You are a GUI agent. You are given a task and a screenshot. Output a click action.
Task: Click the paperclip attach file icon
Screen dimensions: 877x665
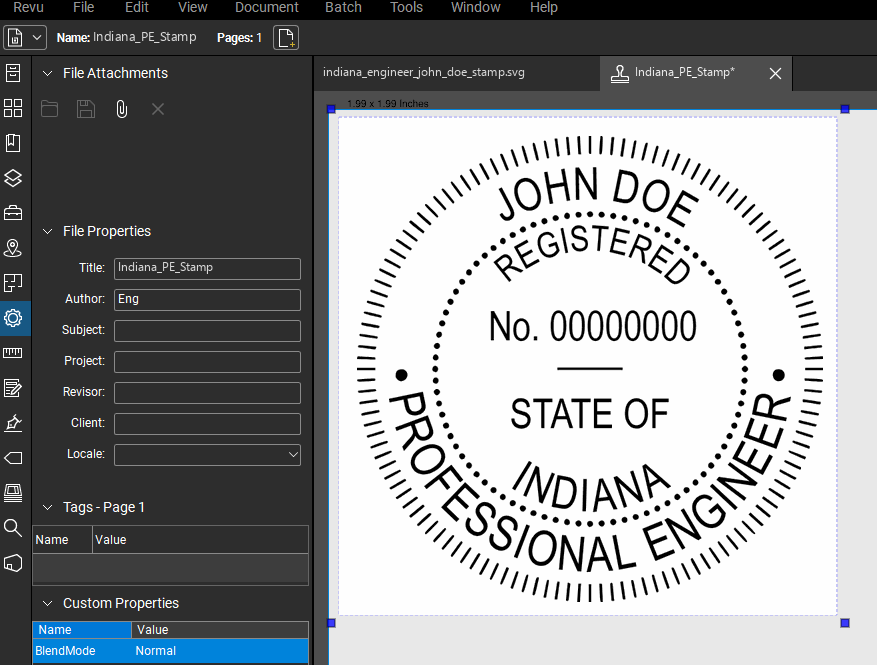click(121, 109)
